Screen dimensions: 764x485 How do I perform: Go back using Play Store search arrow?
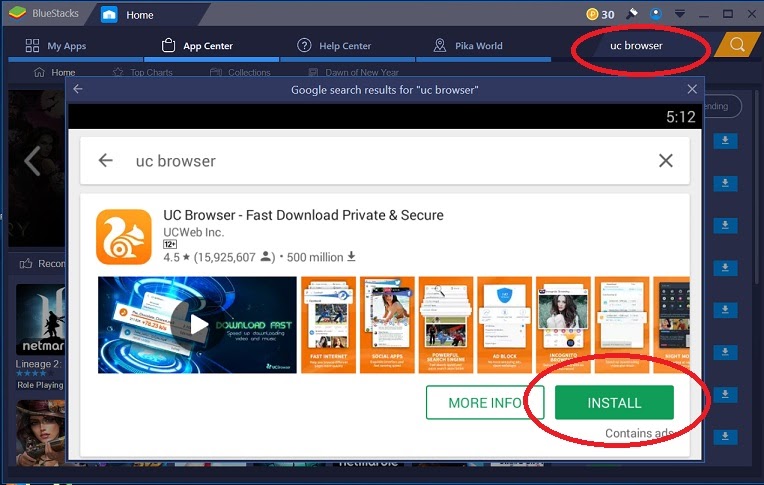105,160
